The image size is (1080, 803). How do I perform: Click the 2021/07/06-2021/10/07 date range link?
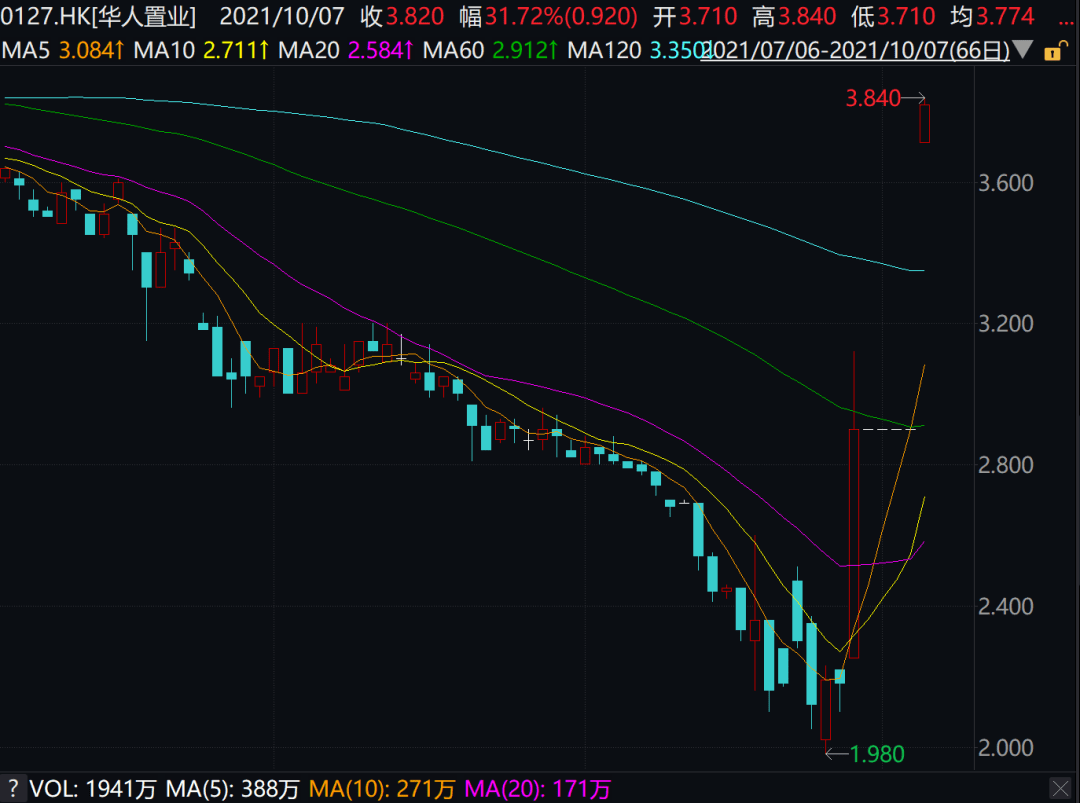tap(855, 50)
